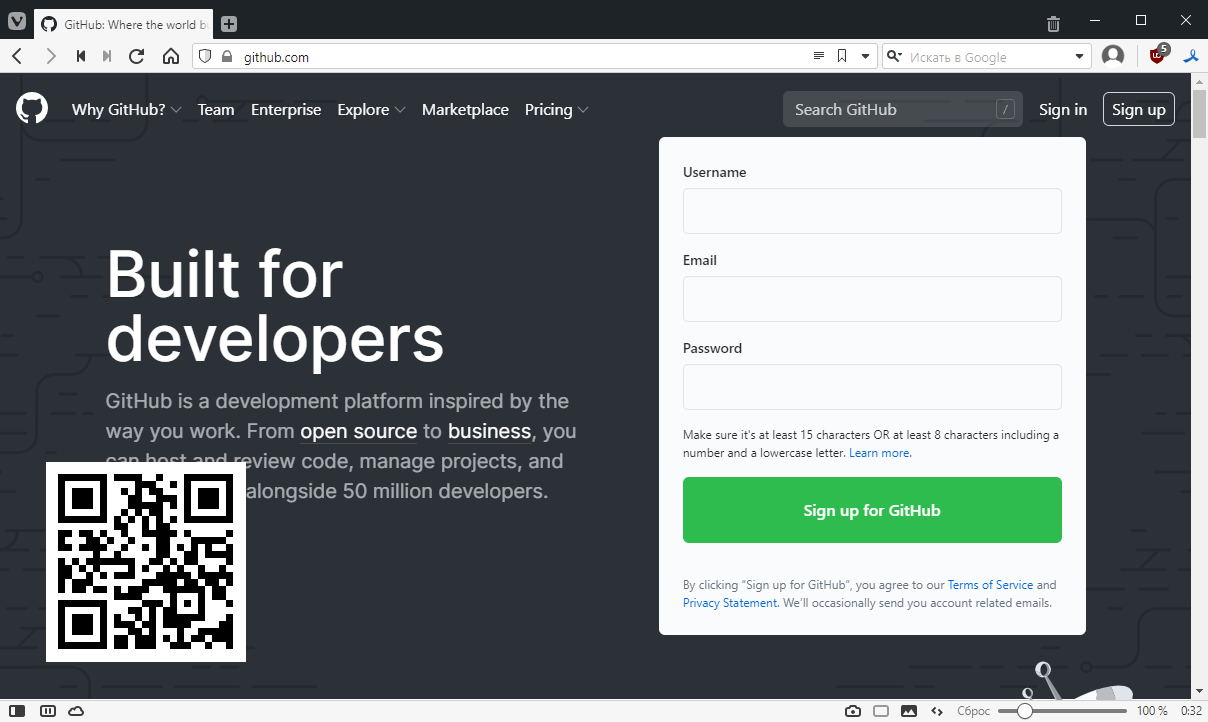
Task: Open the sync cloud status icon
Action: 76,711
